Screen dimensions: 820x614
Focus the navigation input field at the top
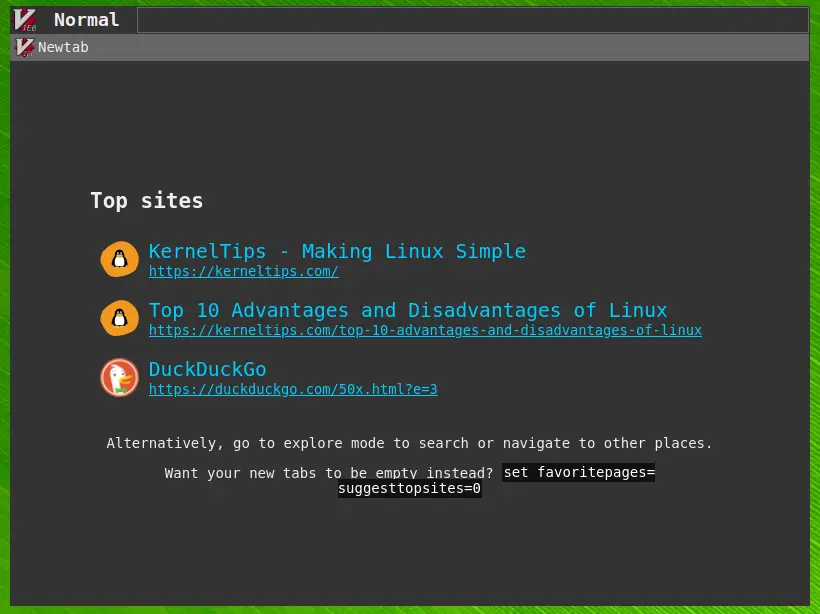coord(473,20)
